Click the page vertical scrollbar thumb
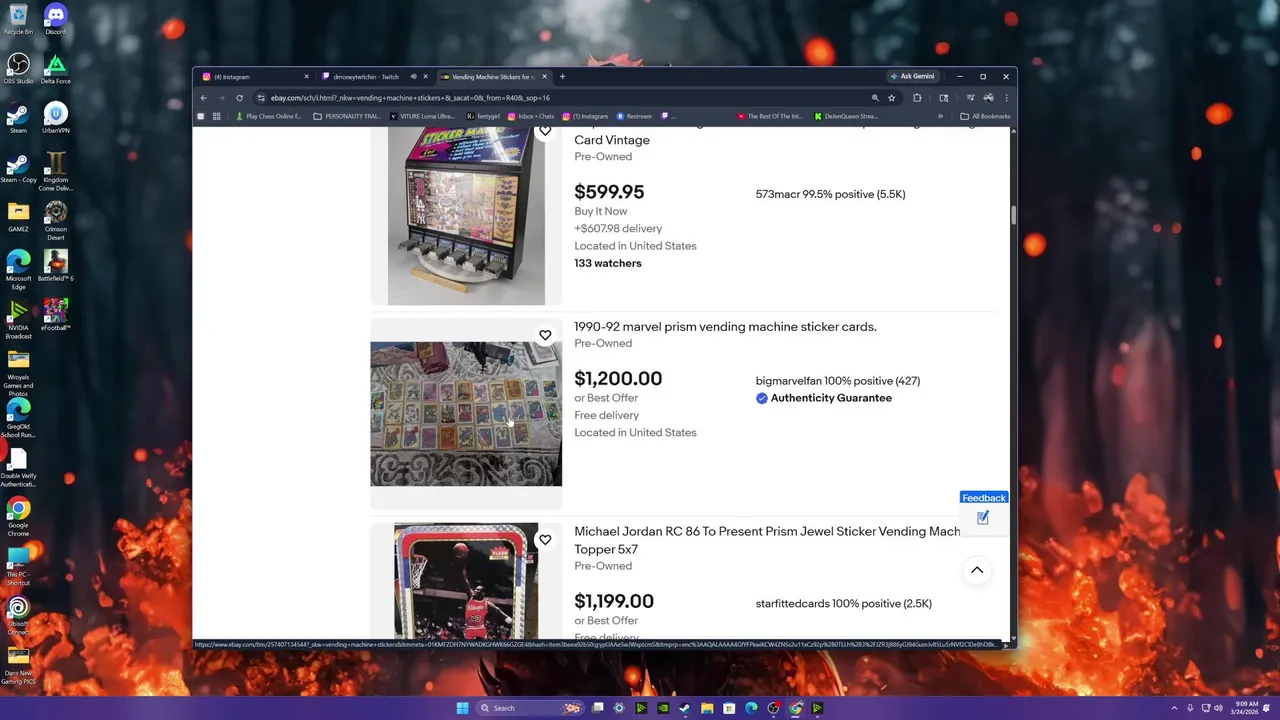 [x=1013, y=215]
